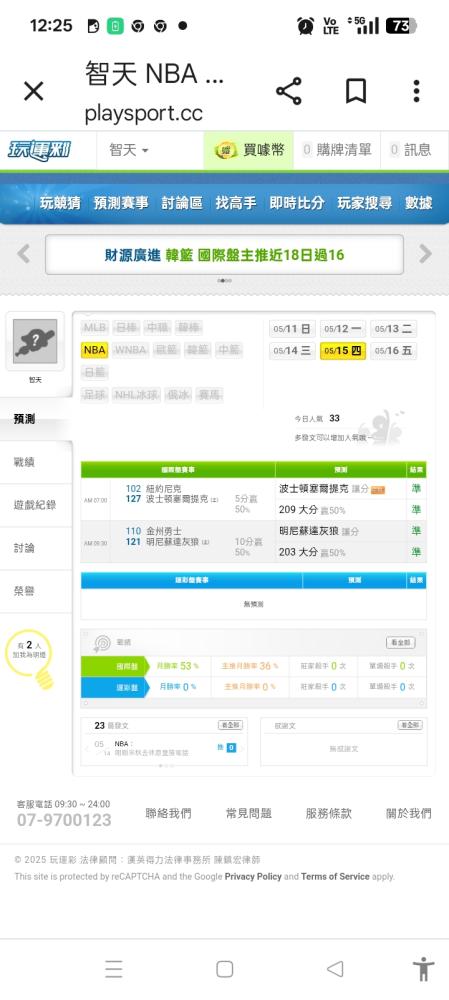The height and width of the screenshot is (1000, 449).
Task: Tap 金州勇士 team name
Action: [x=163, y=531]
